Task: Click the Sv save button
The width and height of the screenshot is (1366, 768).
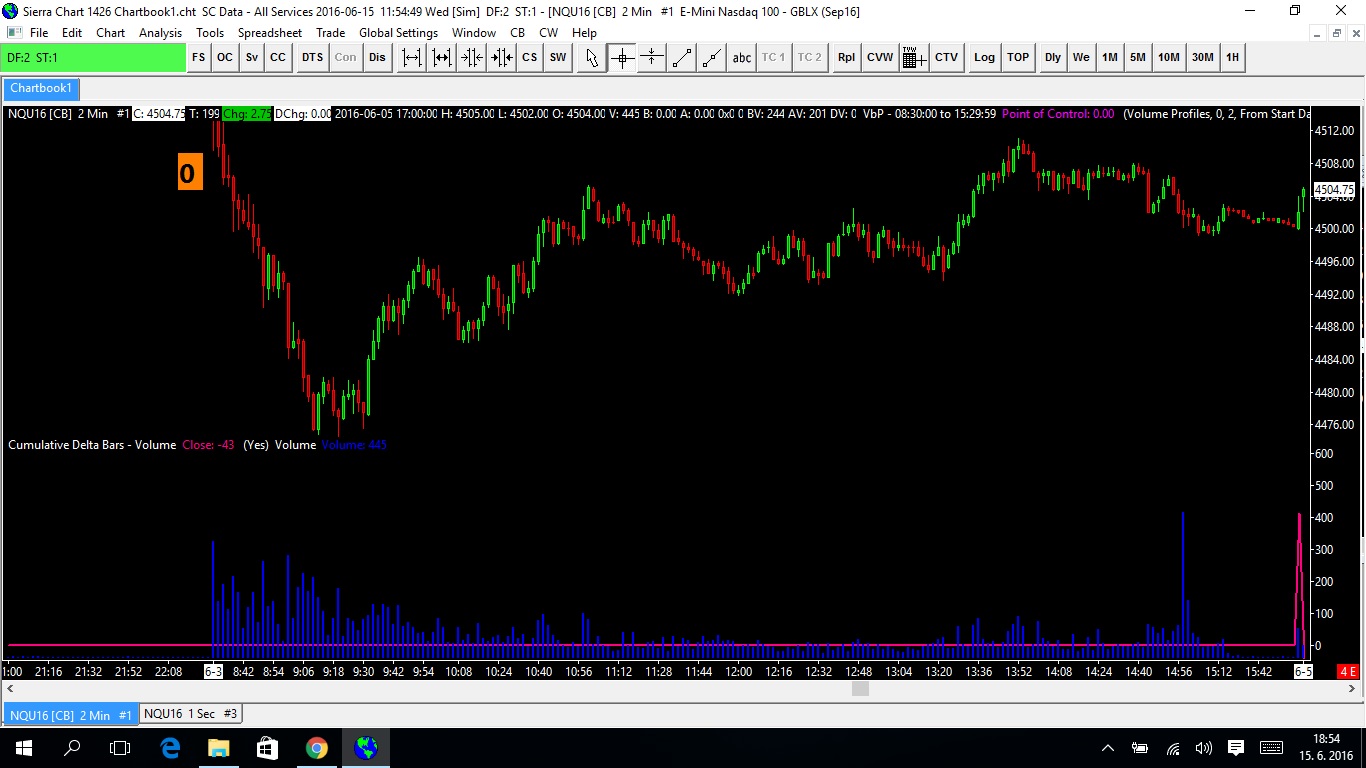Action: tap(252, 57)
